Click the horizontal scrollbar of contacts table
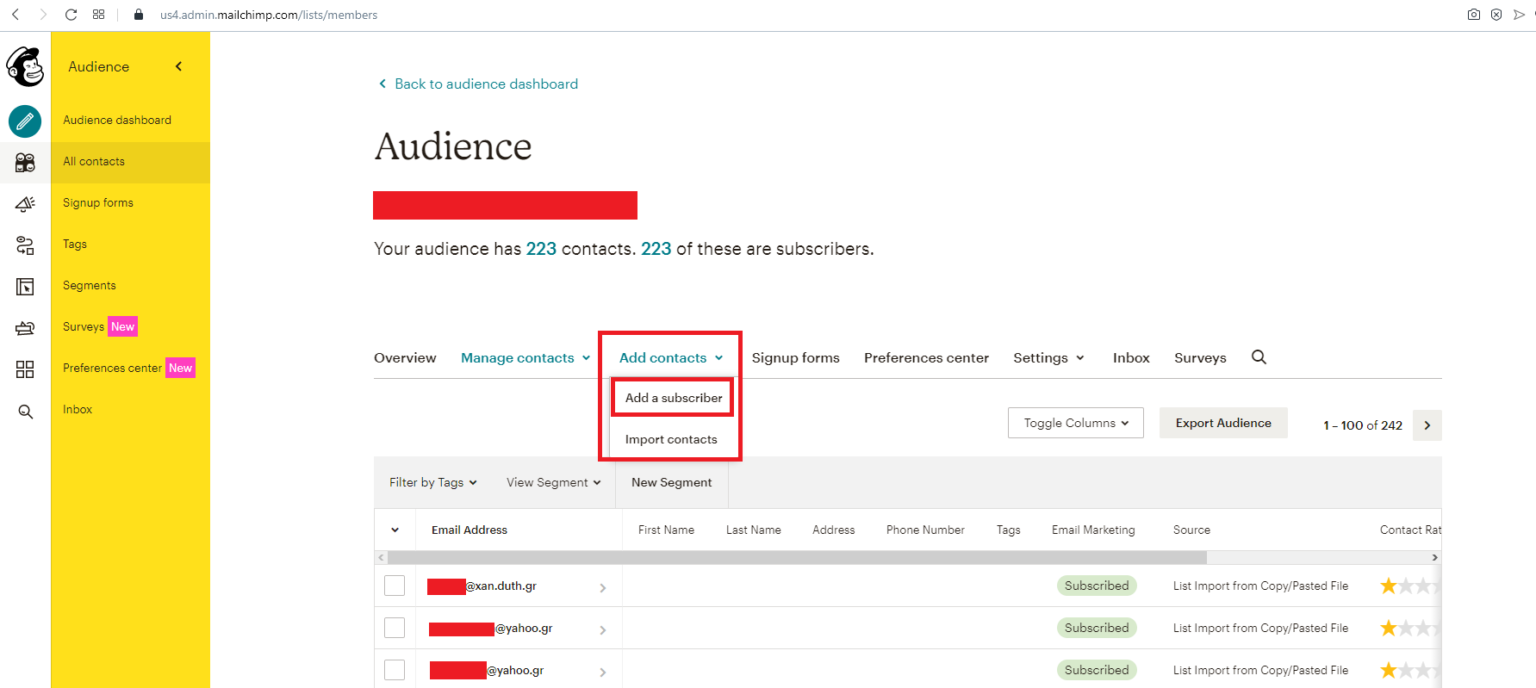This screenshot has height=688, width=1536. (796, 557)
